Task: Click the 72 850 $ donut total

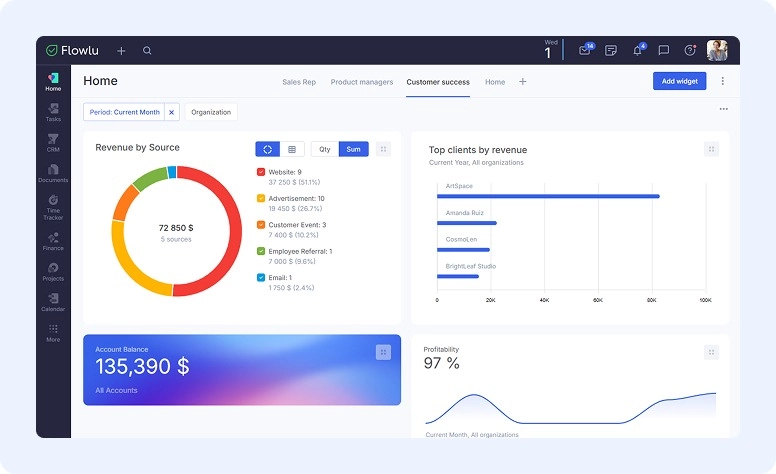Action: [x=176, y=228]
